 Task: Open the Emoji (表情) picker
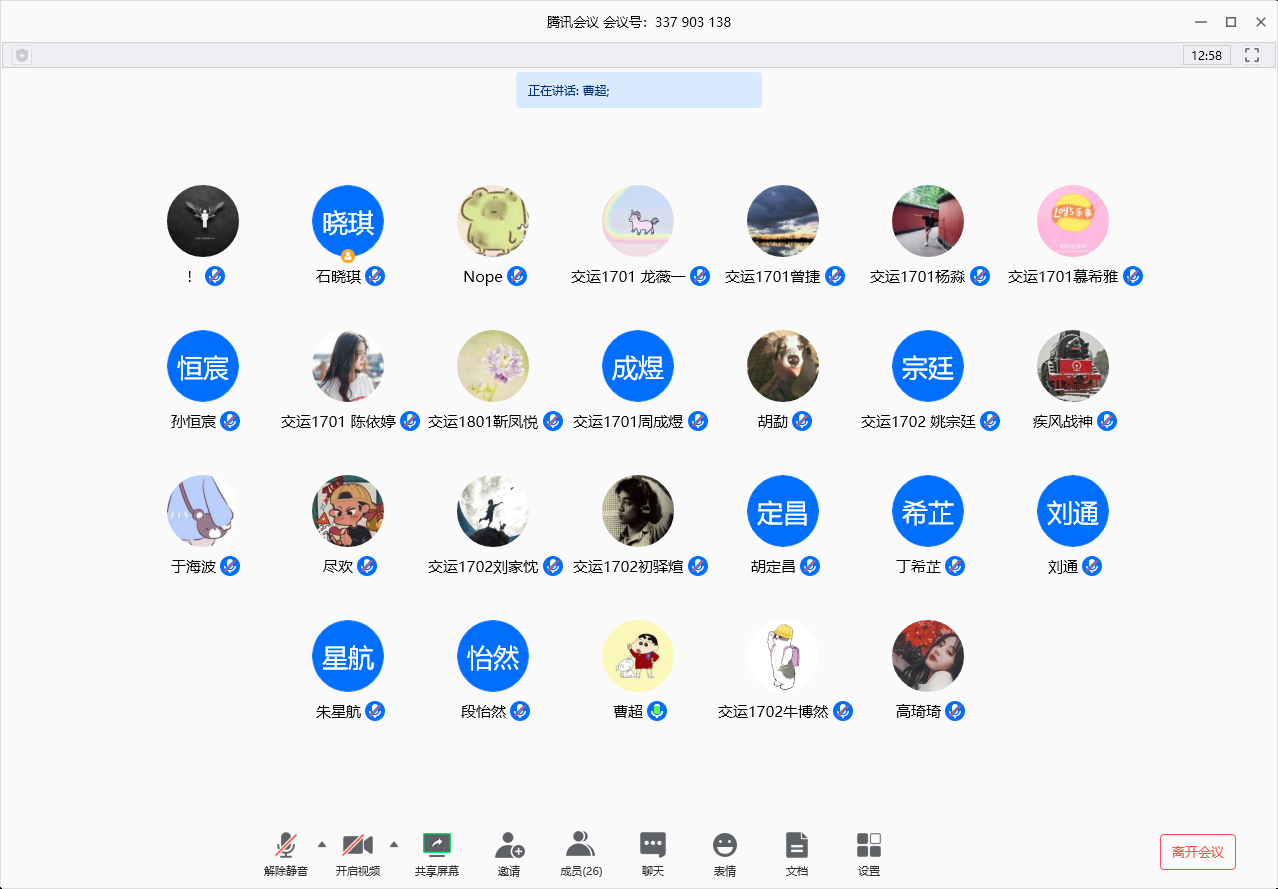coord(725,846)
